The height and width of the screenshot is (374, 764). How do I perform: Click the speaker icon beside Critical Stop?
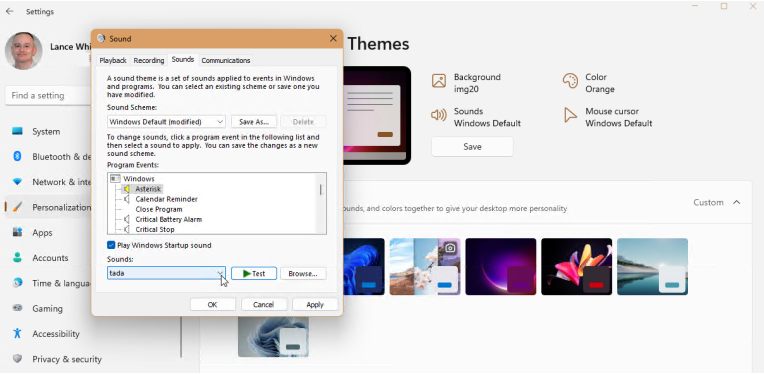click(127, 229)
